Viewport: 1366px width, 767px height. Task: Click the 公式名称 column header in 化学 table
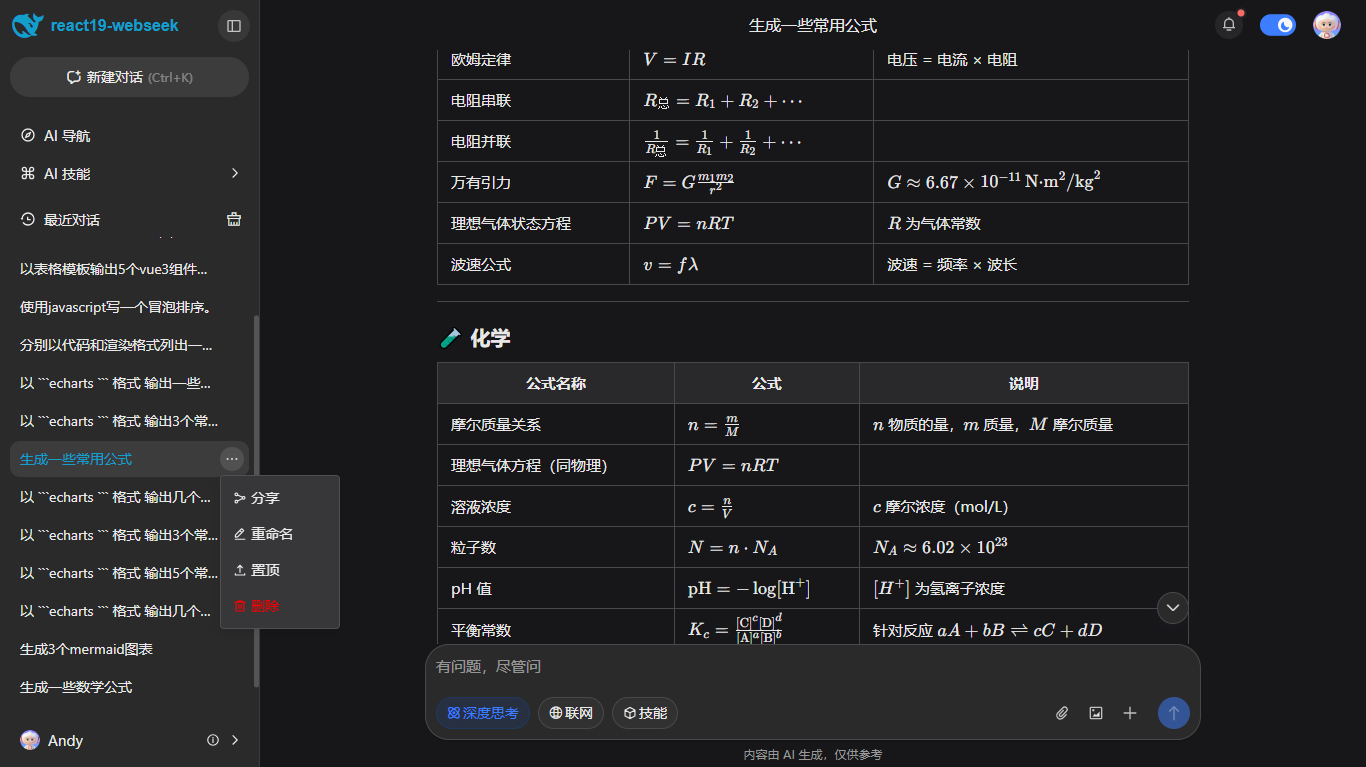coord(556,383)
